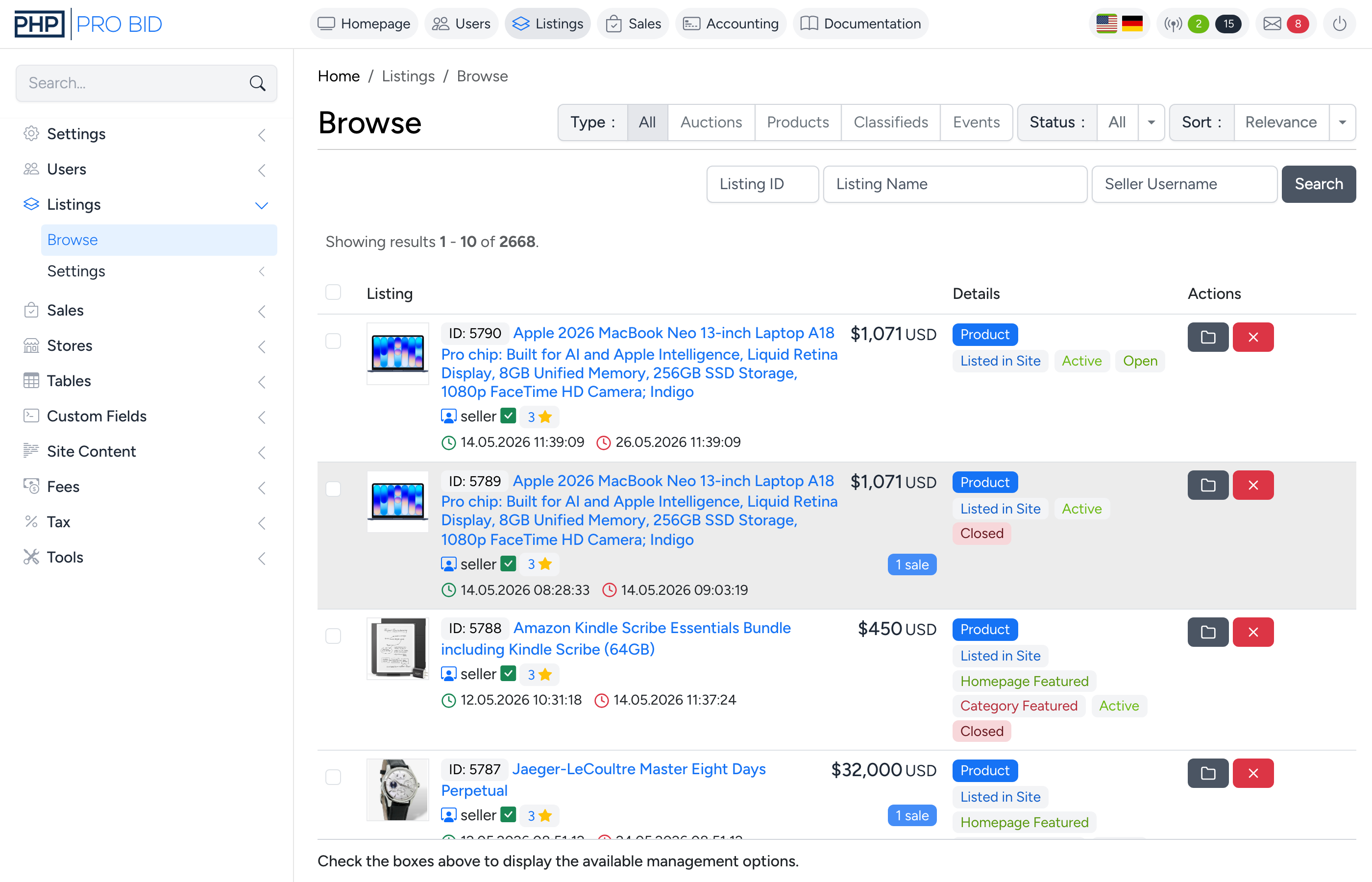
Task: Open Documentation in top navigation
Action: pyautogui.click(x=860, y=24)
